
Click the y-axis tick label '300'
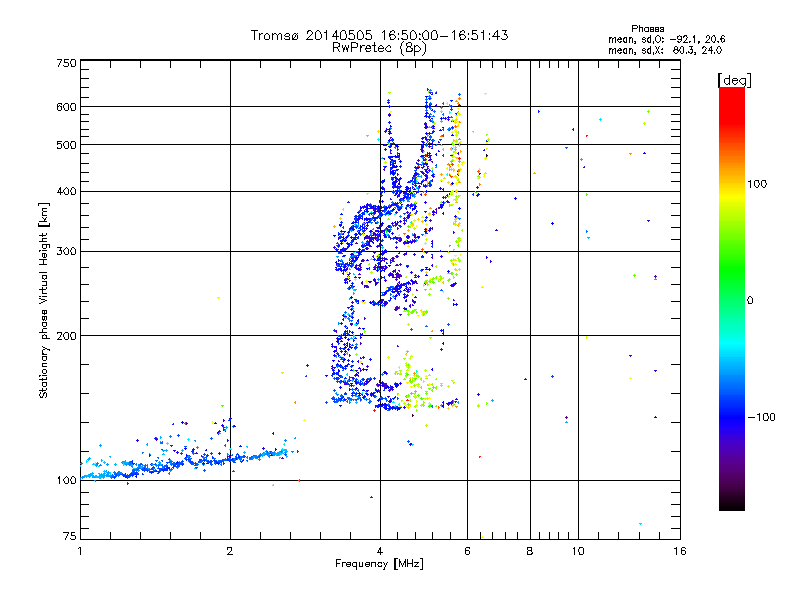tap(66, 251)
